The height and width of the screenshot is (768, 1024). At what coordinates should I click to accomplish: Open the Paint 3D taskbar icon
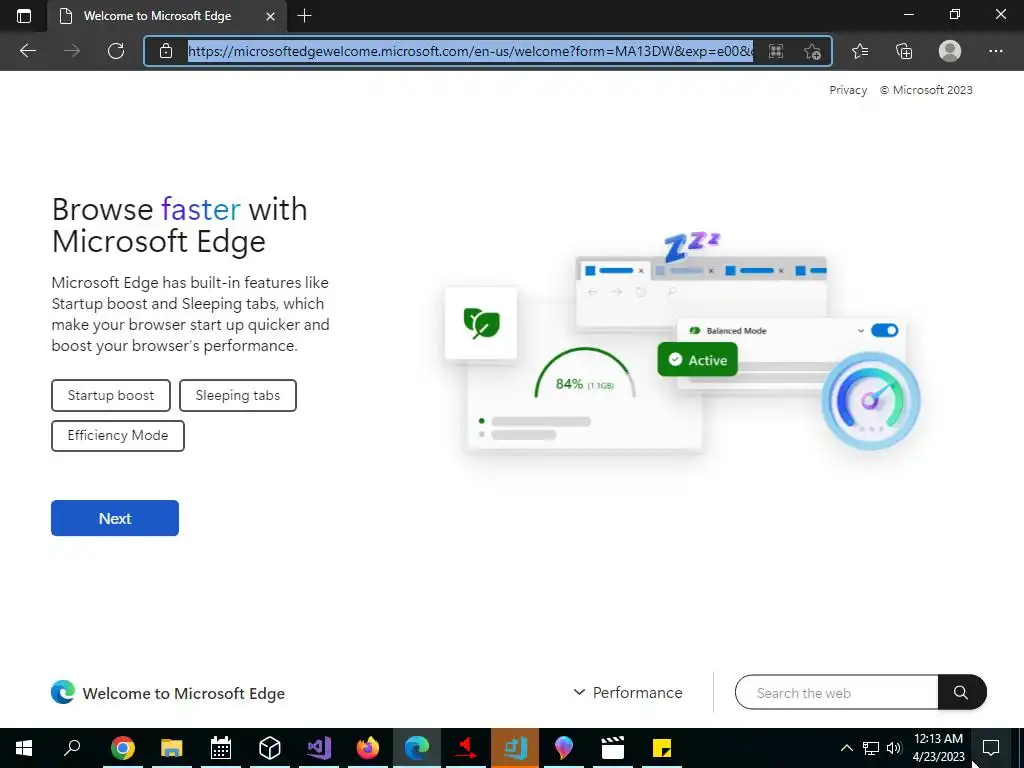point(564,748)
